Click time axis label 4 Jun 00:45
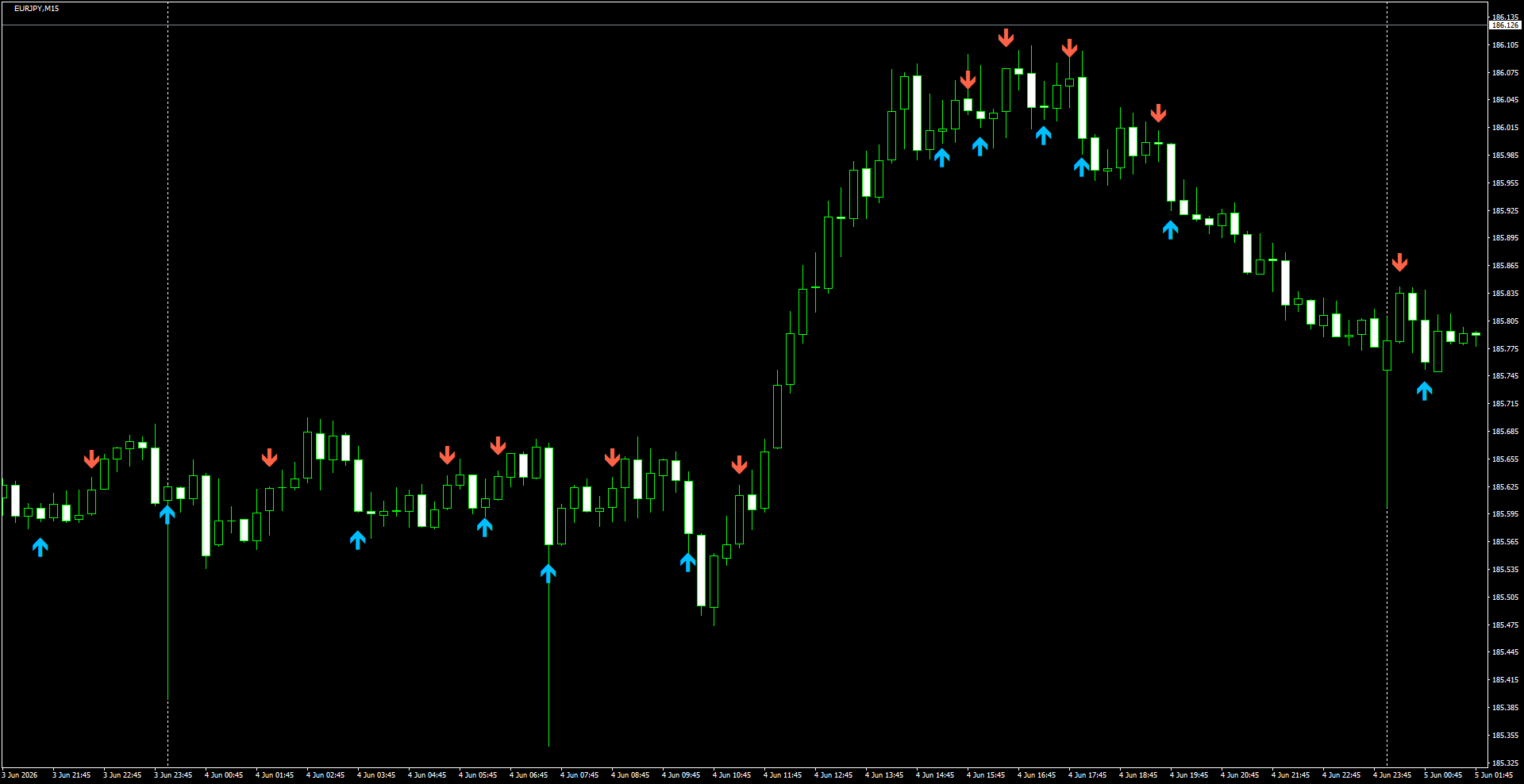The width and height of the screenshot is (1524, 784). point(224,775)
